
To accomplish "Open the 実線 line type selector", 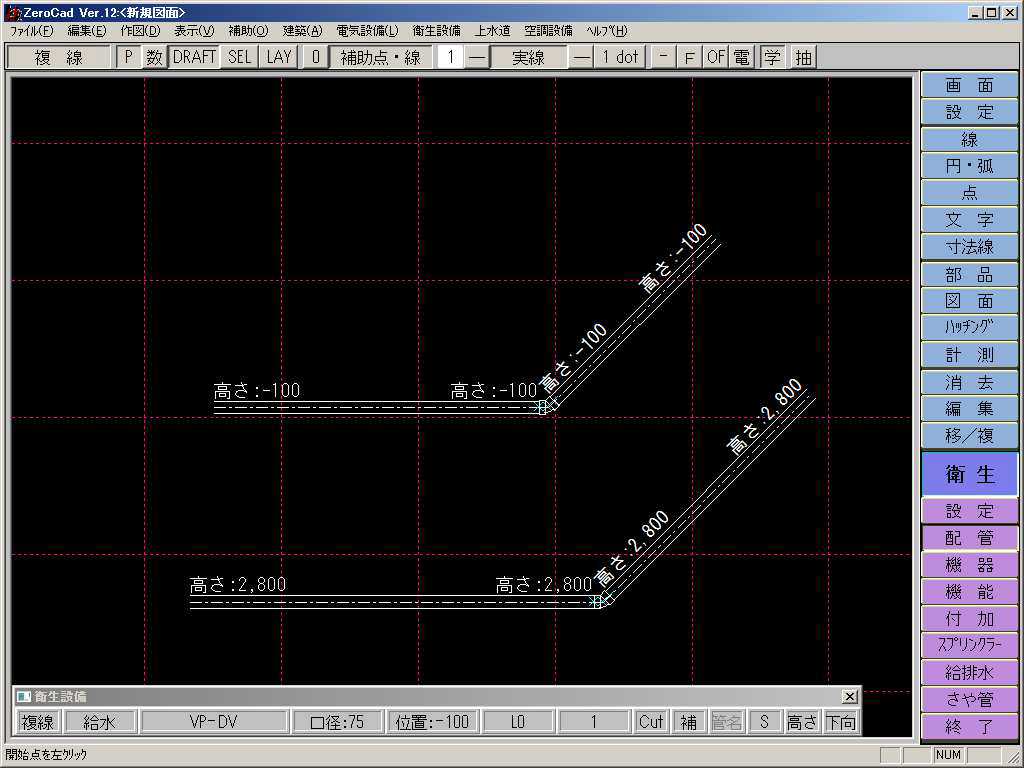I will 528,57.
